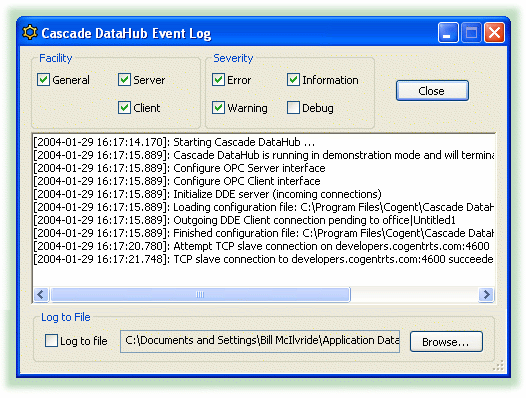526x398 pixels.
Task: Enable the Debug severity checkbox
Action: pos(293,108)
